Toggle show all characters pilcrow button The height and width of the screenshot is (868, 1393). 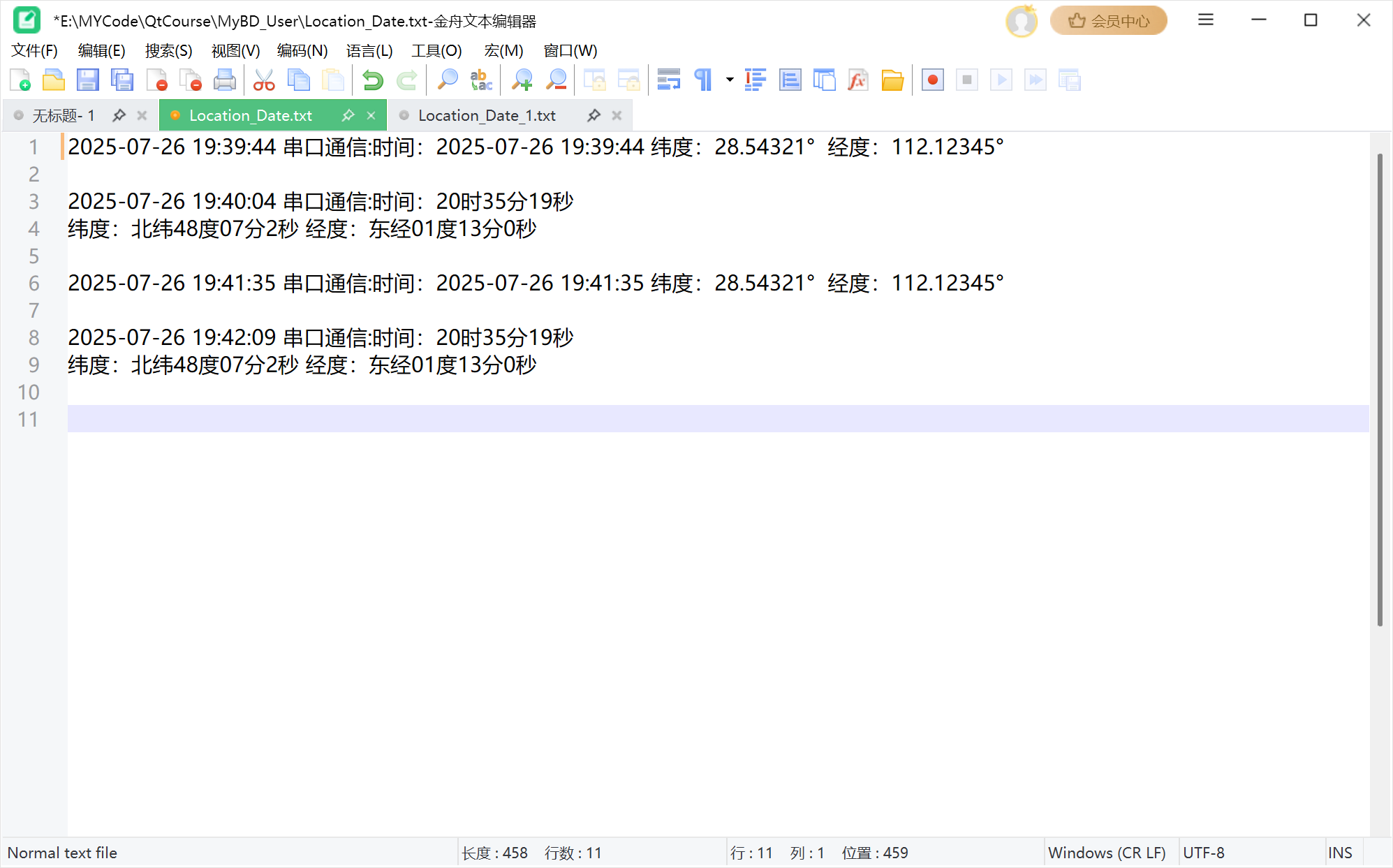tap(703, 80)
